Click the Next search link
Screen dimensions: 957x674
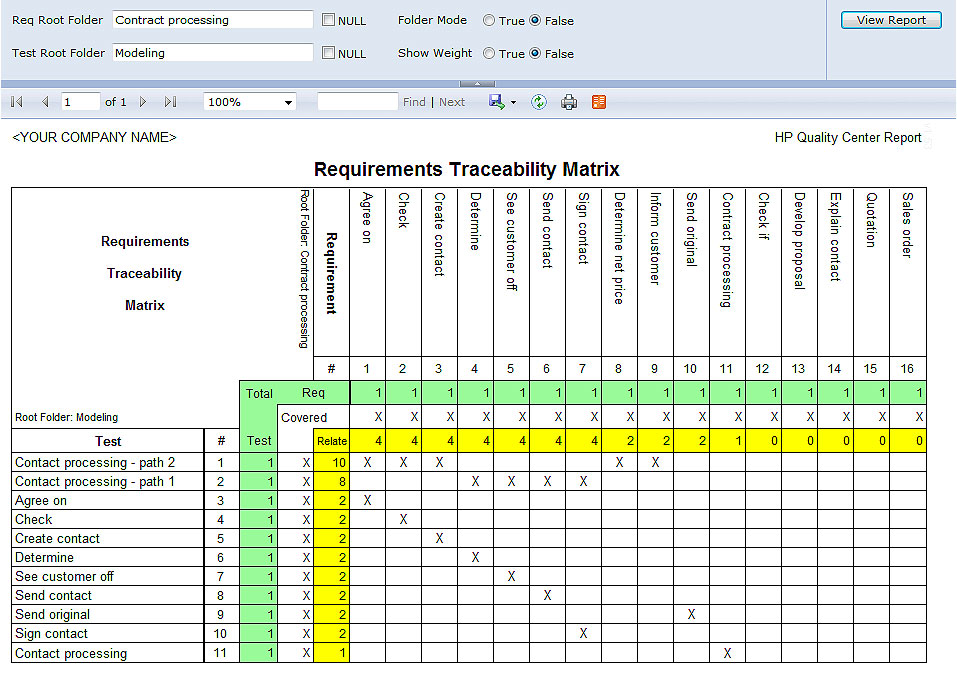(x=452, y=102)
